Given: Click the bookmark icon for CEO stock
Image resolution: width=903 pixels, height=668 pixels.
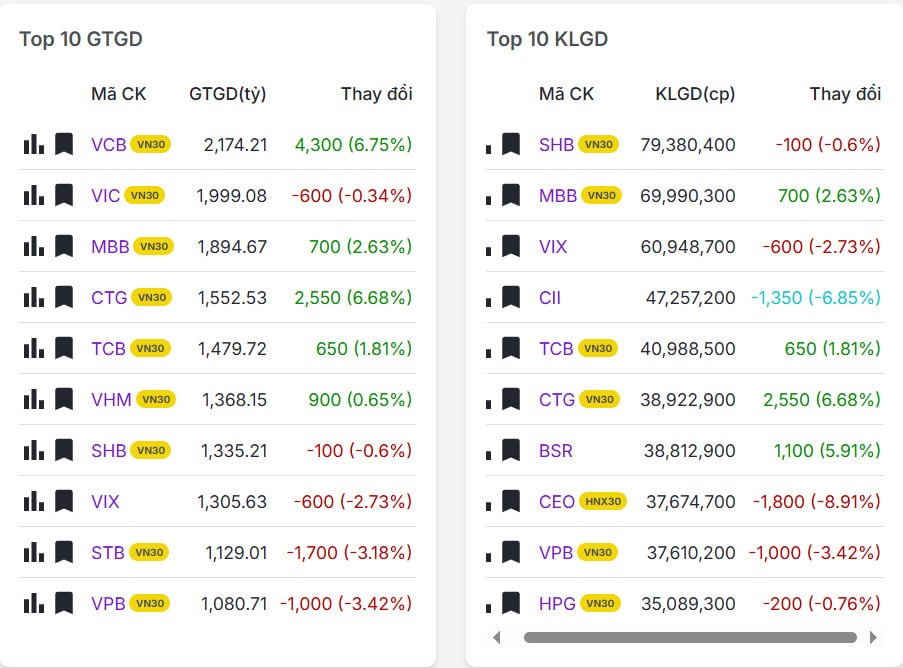Looking at the screenshot, I should tap(511, 501).
